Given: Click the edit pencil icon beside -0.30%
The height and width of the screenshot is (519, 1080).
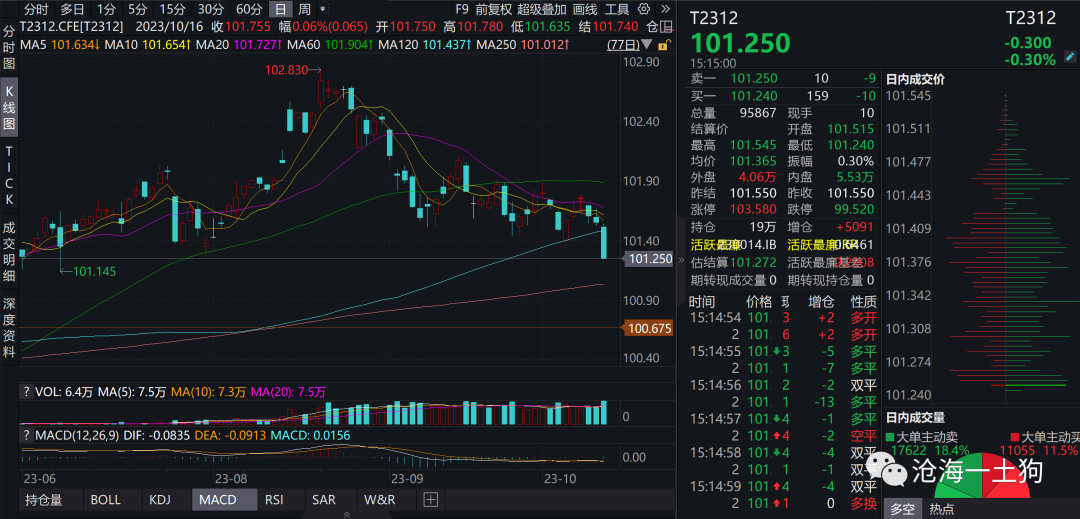Looking at the screenshot, I should [1070, 57].
